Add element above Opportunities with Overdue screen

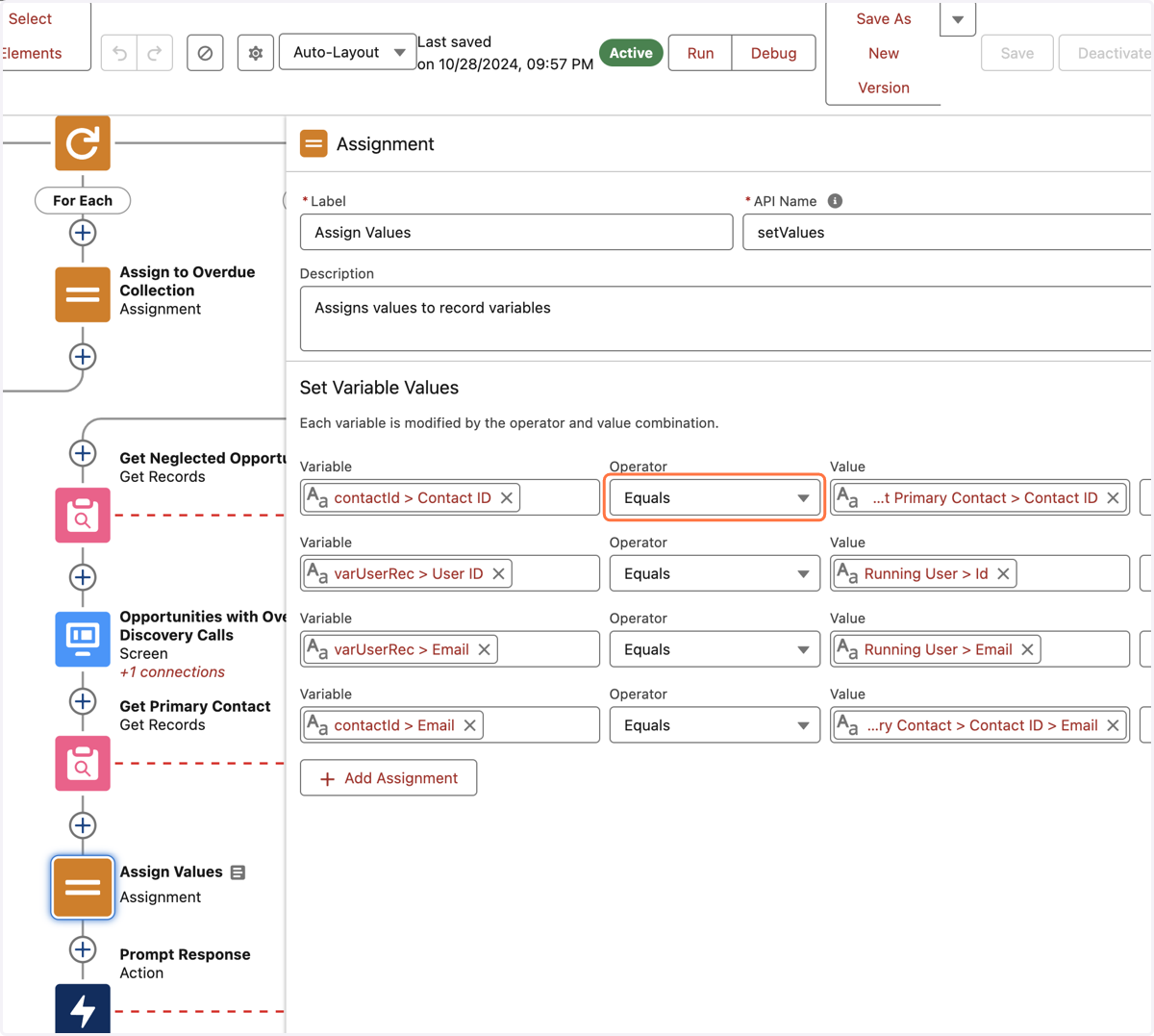tap(83, 577)
